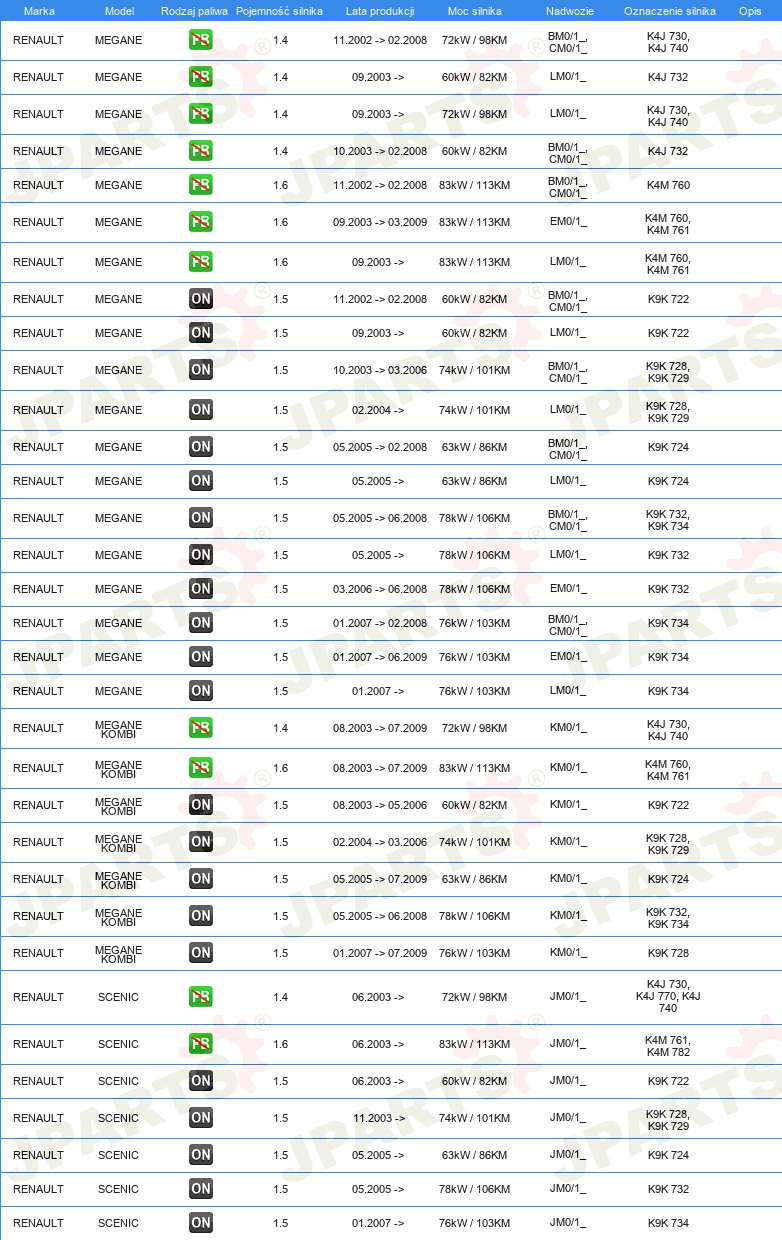The width and height of the screenshot is (782, 1240).
Task: Click RENAULT cell in the Scenic 1.6 row
Action: 38,1045
